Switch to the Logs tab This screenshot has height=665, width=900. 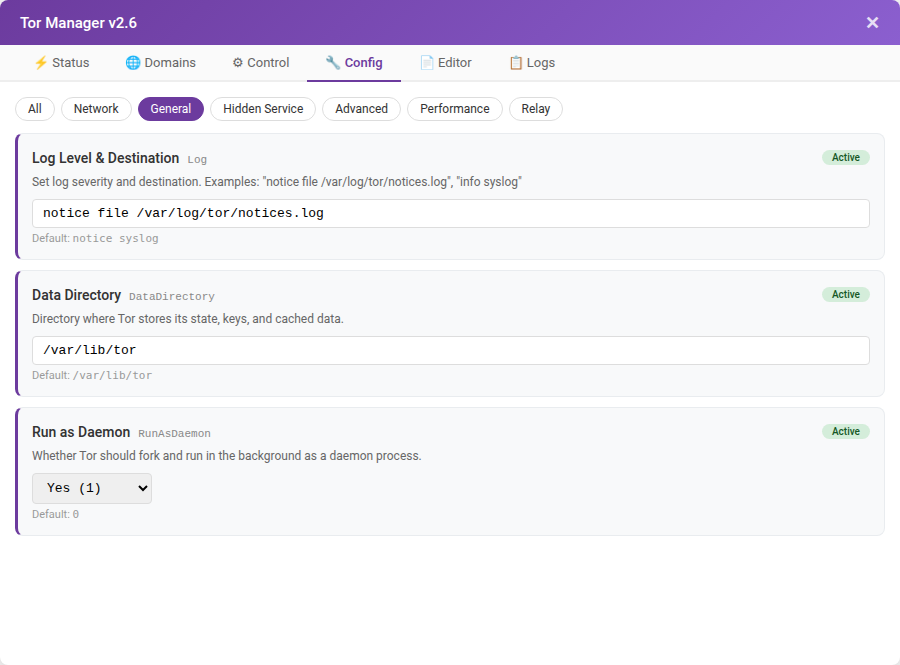coord(532,63)
